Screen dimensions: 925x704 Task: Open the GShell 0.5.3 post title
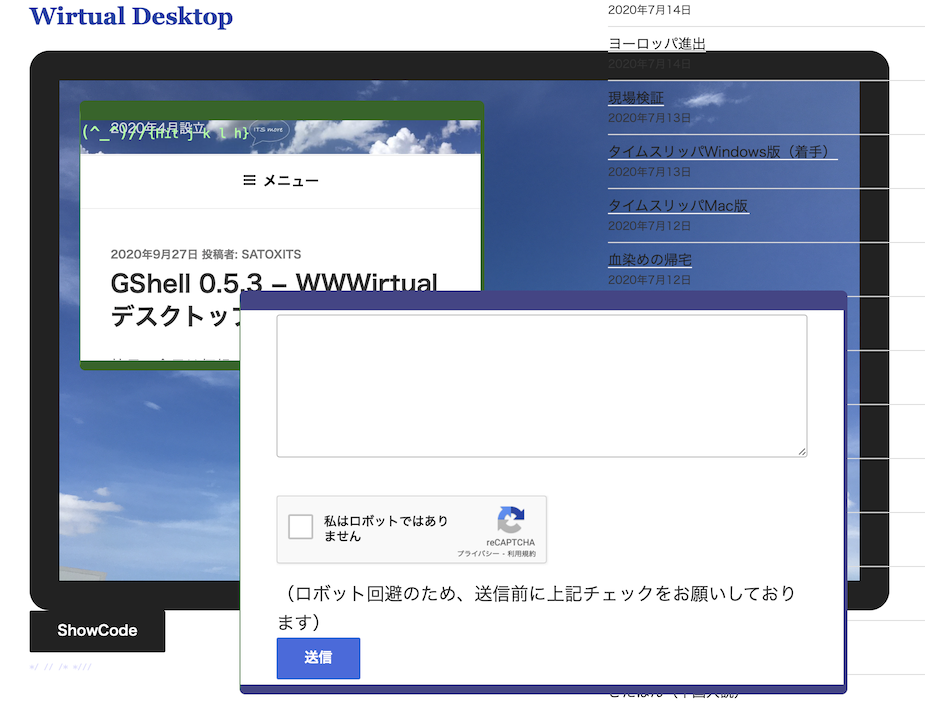click(274, 285)
